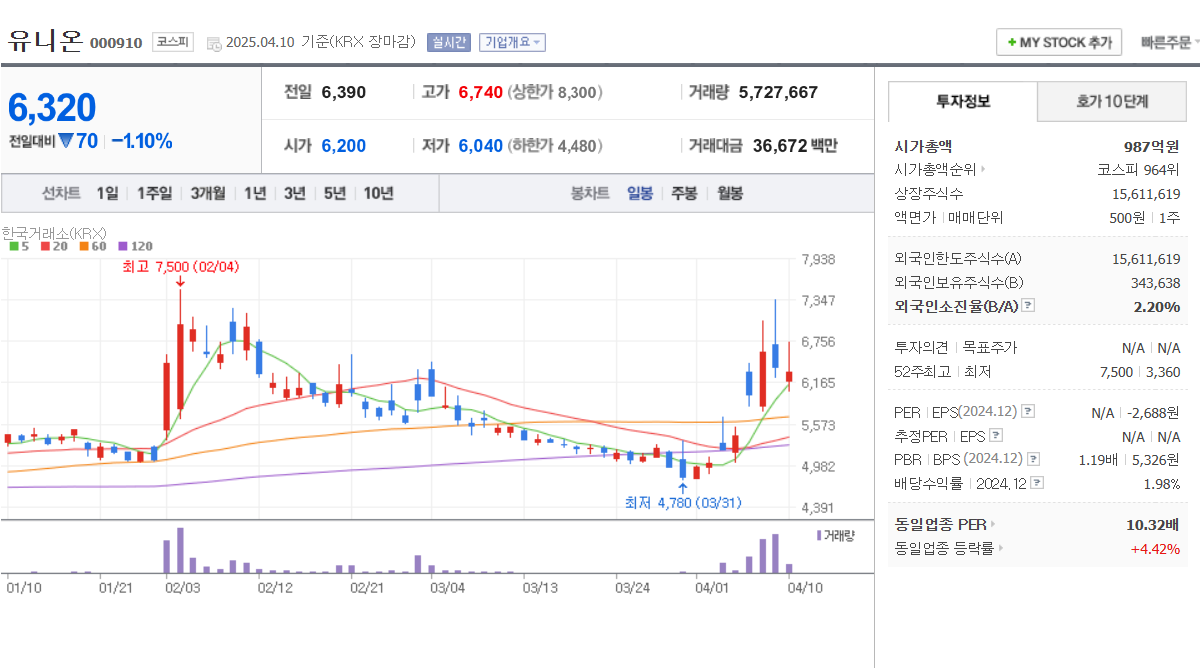
Task: Select the 3개월 line chart period
Action: click(208, 193)
